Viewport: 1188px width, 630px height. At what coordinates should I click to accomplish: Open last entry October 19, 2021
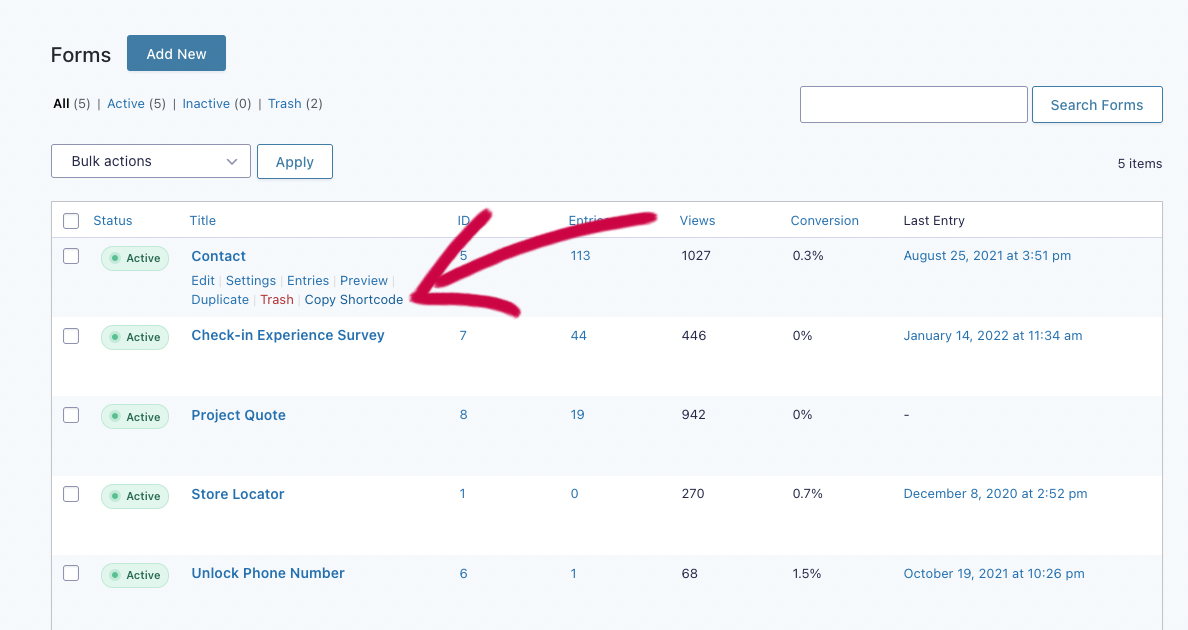pos(993,573)
